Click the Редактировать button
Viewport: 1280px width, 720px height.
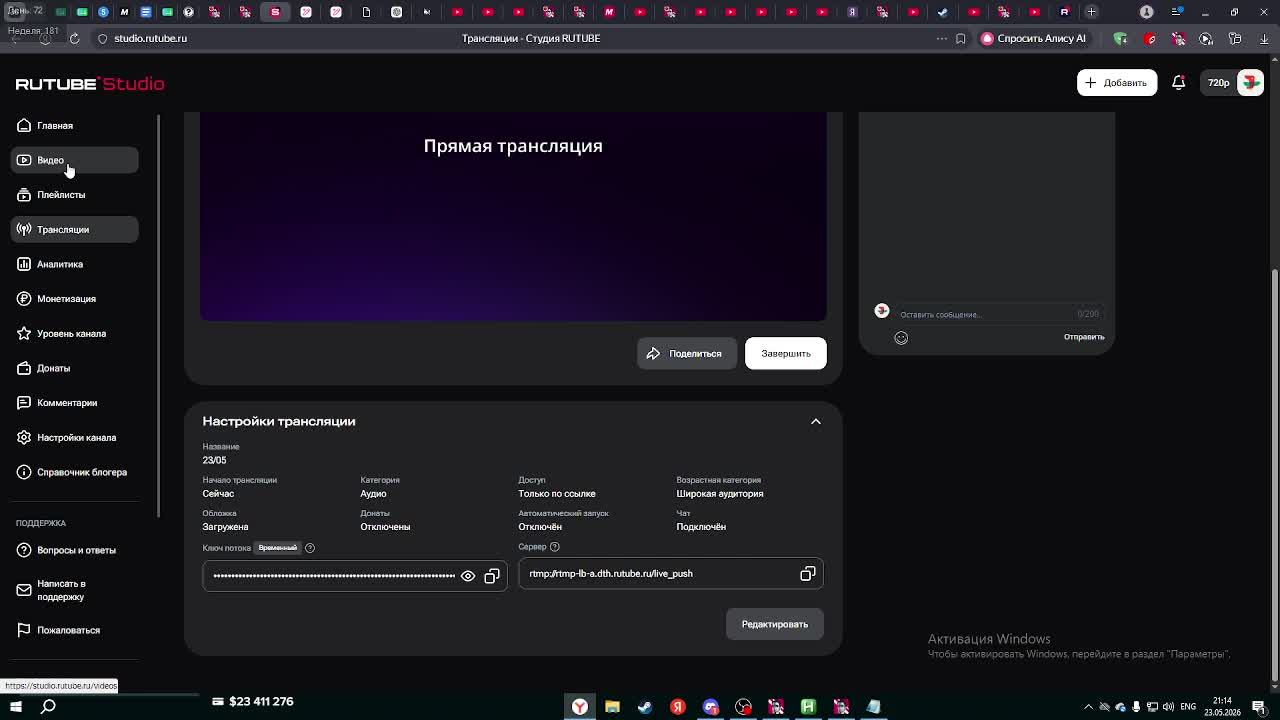tap(775, 624)
